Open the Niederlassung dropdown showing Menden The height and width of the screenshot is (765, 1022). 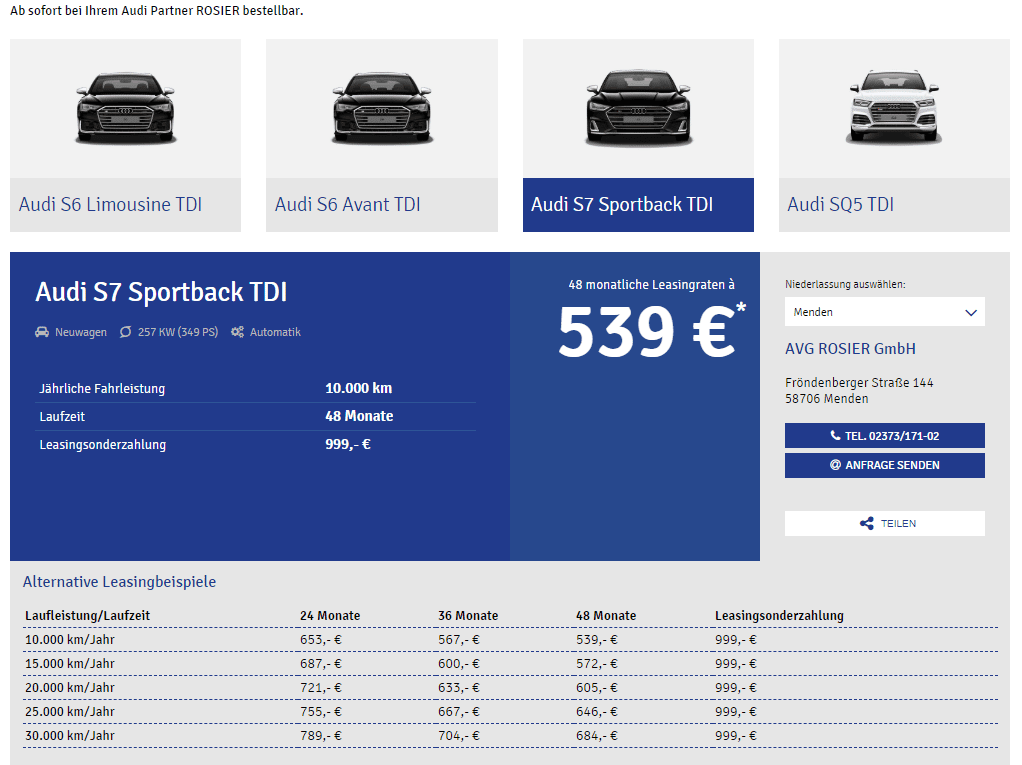coord(884,312)
